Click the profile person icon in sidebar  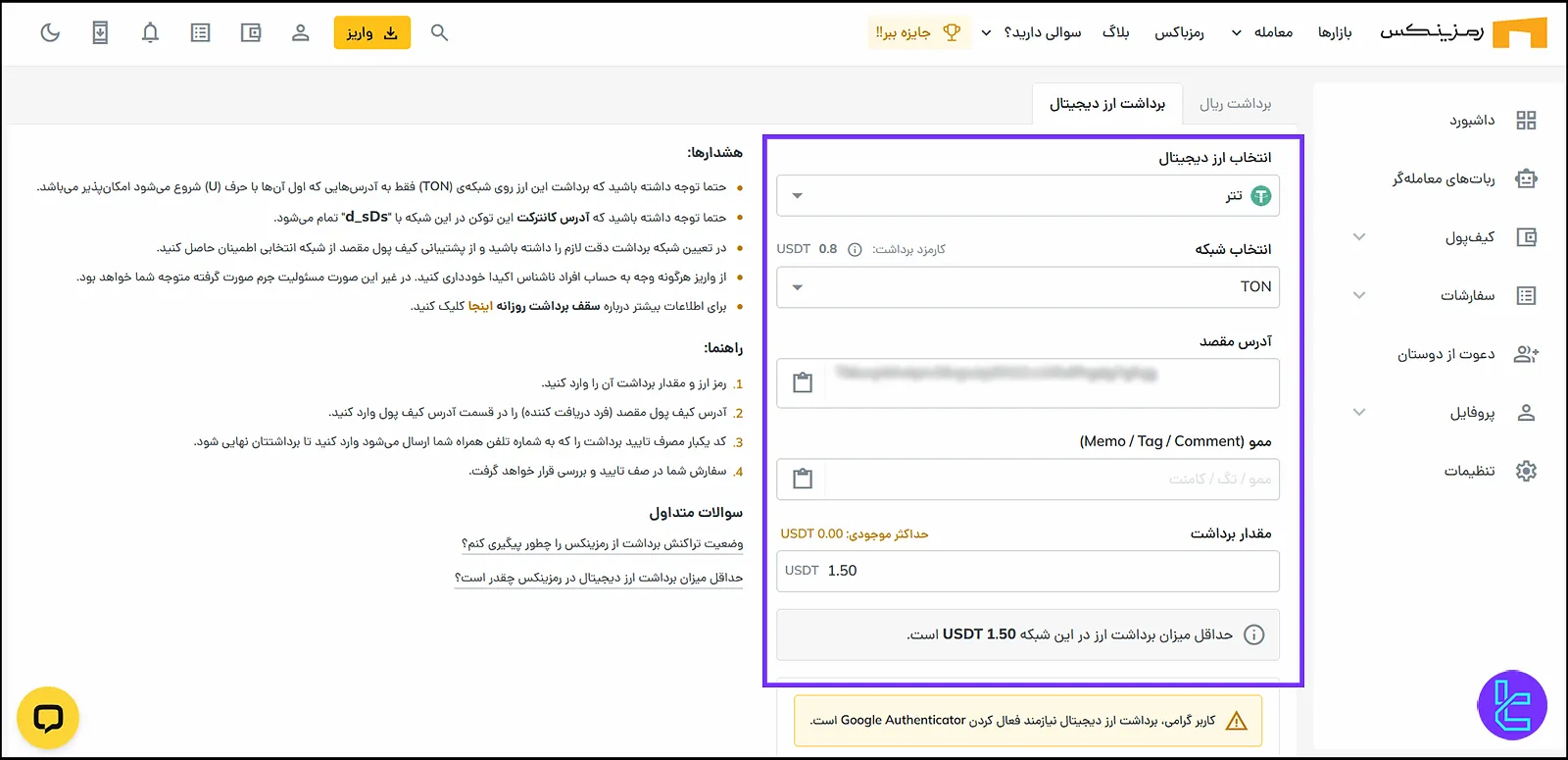pyautogui.click(x=1526, y=413)
